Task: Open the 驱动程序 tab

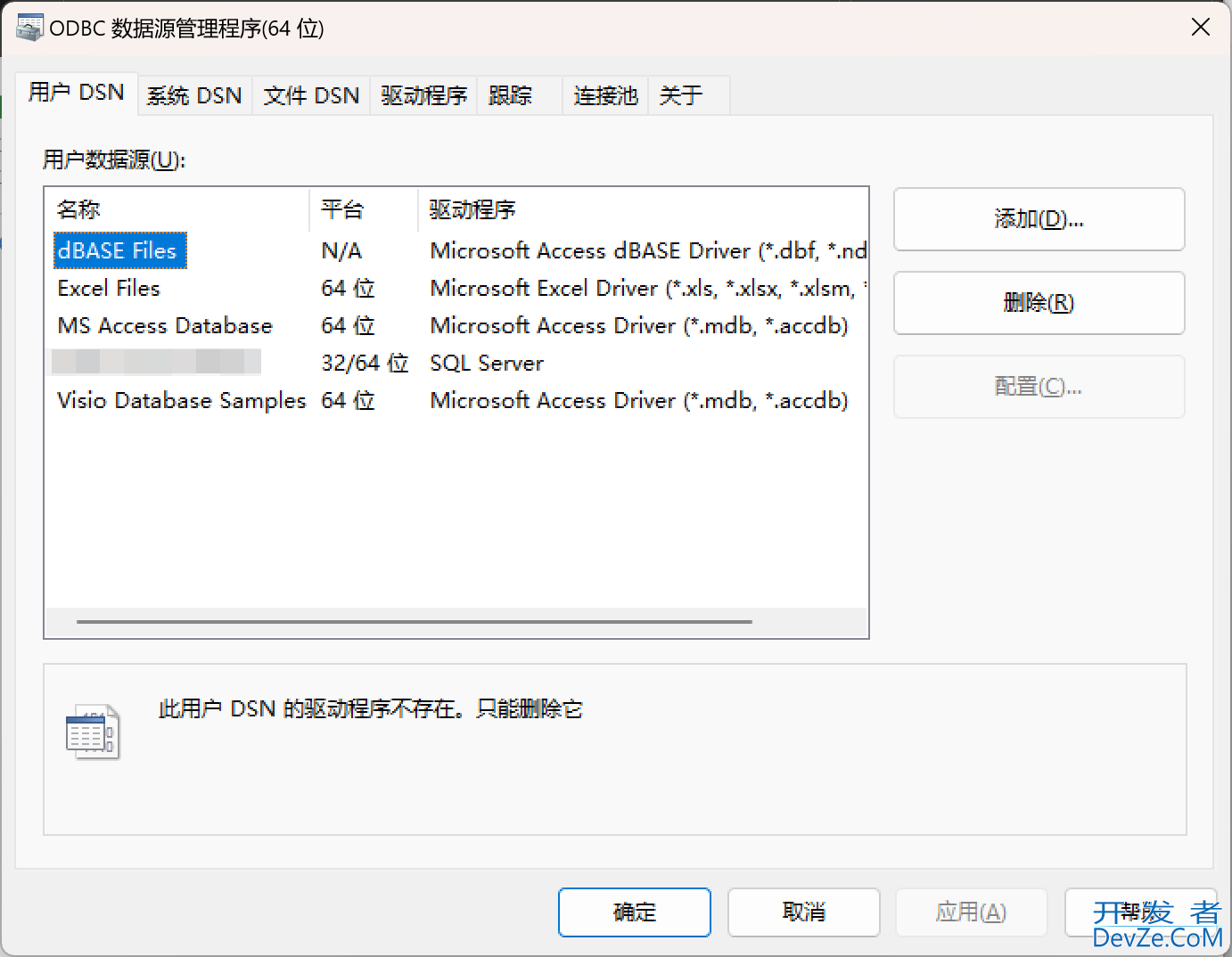Action: pyautogui.click(x=423, y=95)
